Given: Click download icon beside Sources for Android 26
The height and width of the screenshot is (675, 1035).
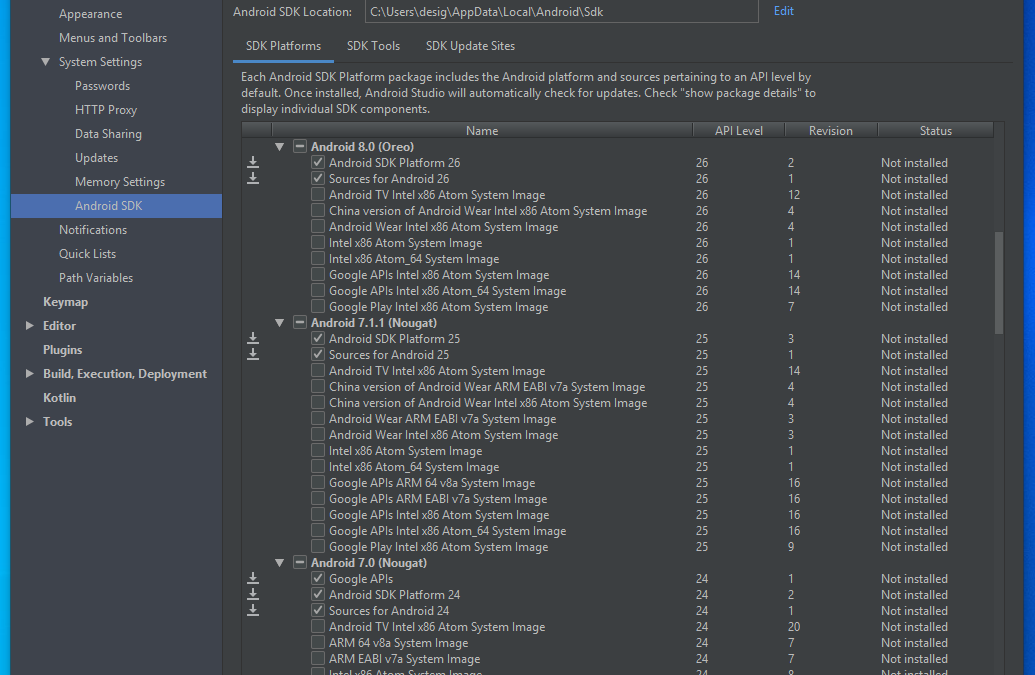Looking at the screenshot, I should (253, 178).
